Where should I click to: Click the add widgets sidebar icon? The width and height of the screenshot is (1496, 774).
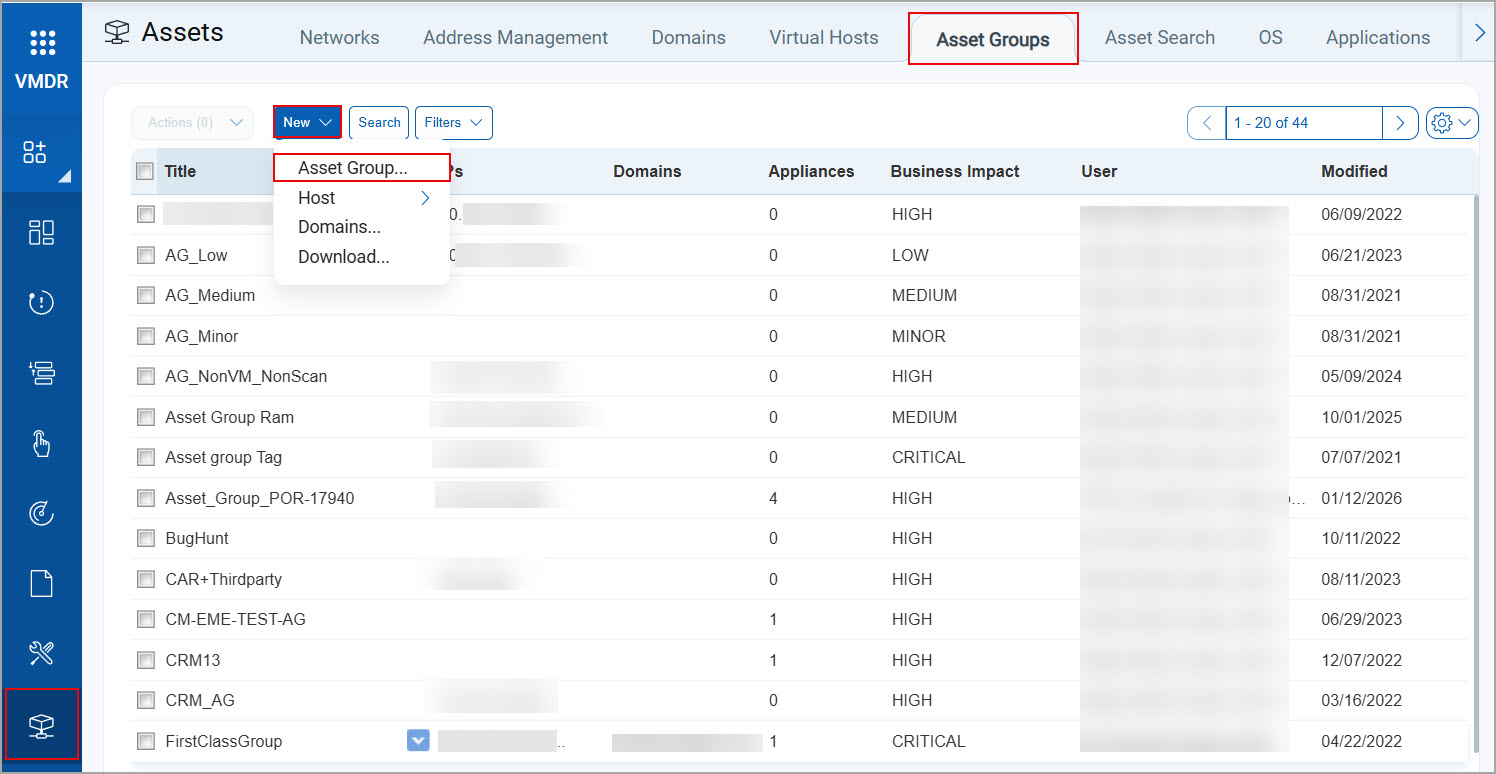[x=36, y=152]
